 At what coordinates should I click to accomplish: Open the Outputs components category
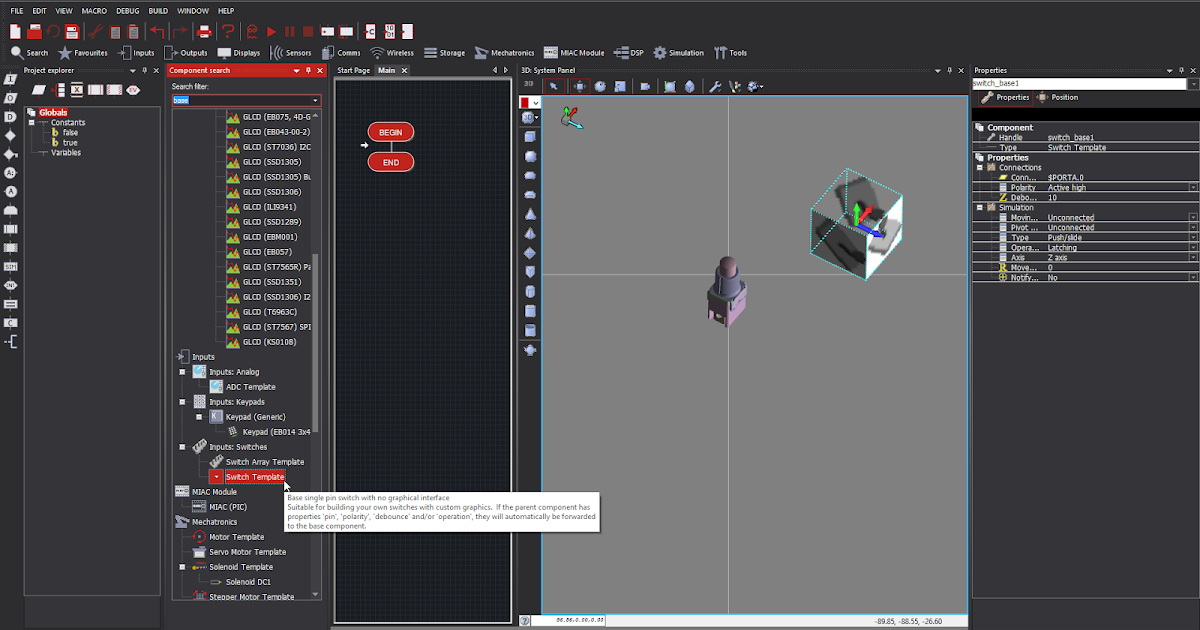187,53
